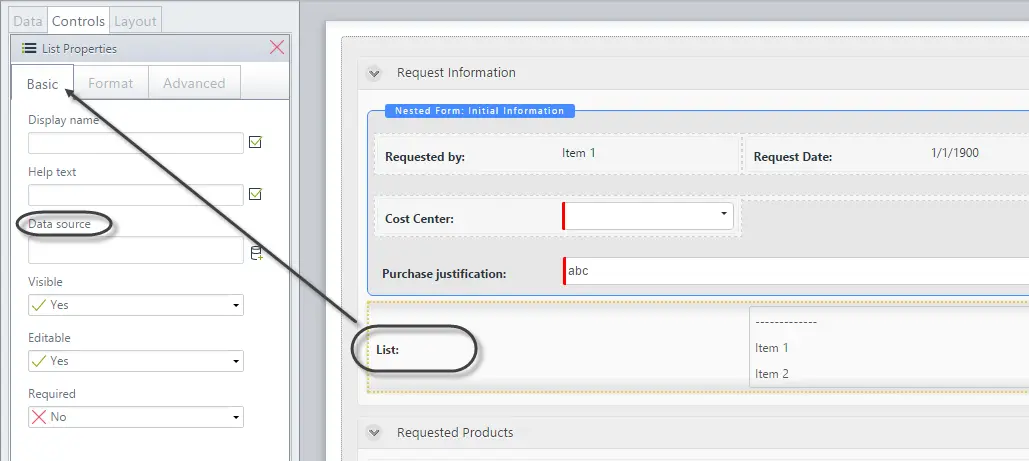Open the Required dropdown

point(136,416)
